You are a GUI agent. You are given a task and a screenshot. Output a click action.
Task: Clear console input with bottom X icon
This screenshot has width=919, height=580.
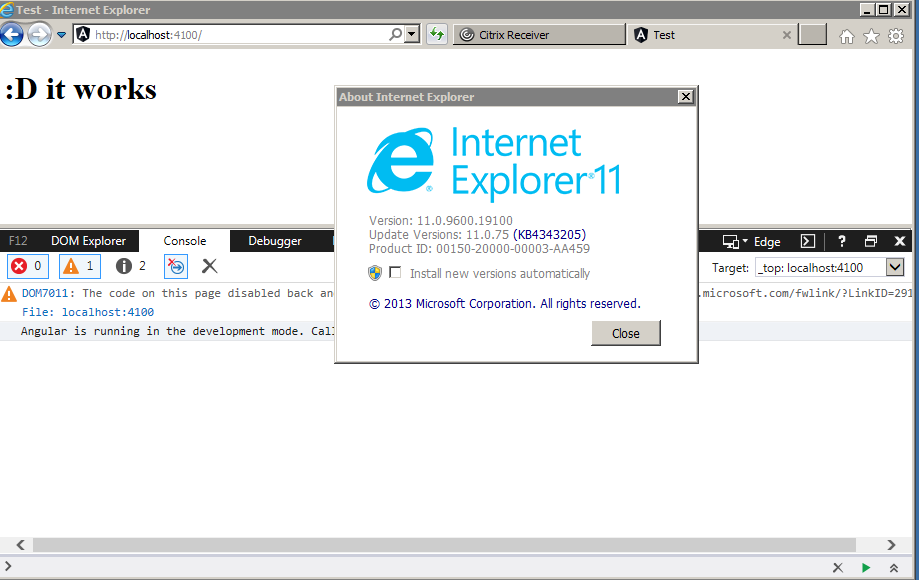838,567
